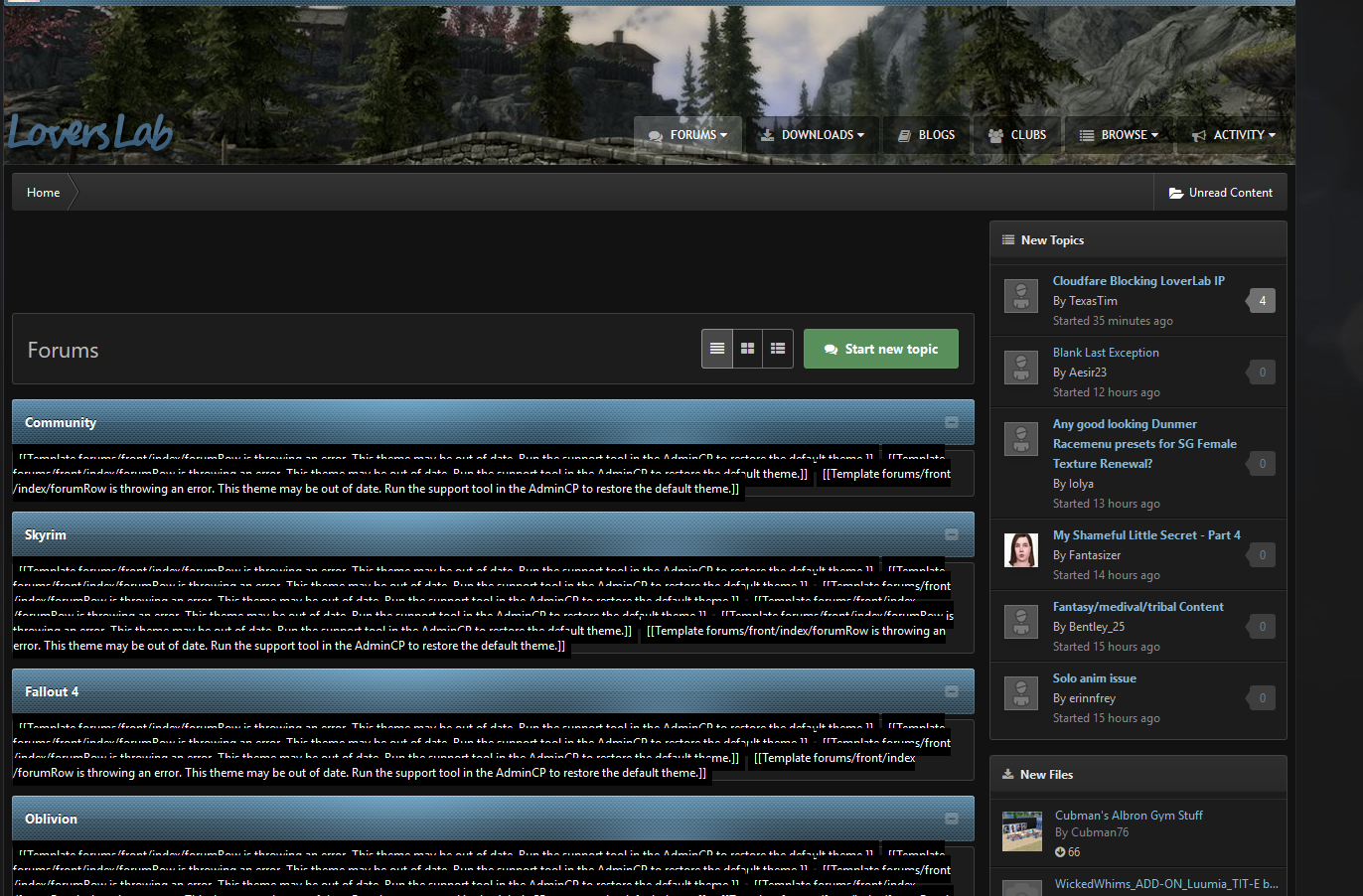Viewport: 1363px width, 896px height.
Task: Click the LoversLab site logo
Action: (x=90, y=133)
